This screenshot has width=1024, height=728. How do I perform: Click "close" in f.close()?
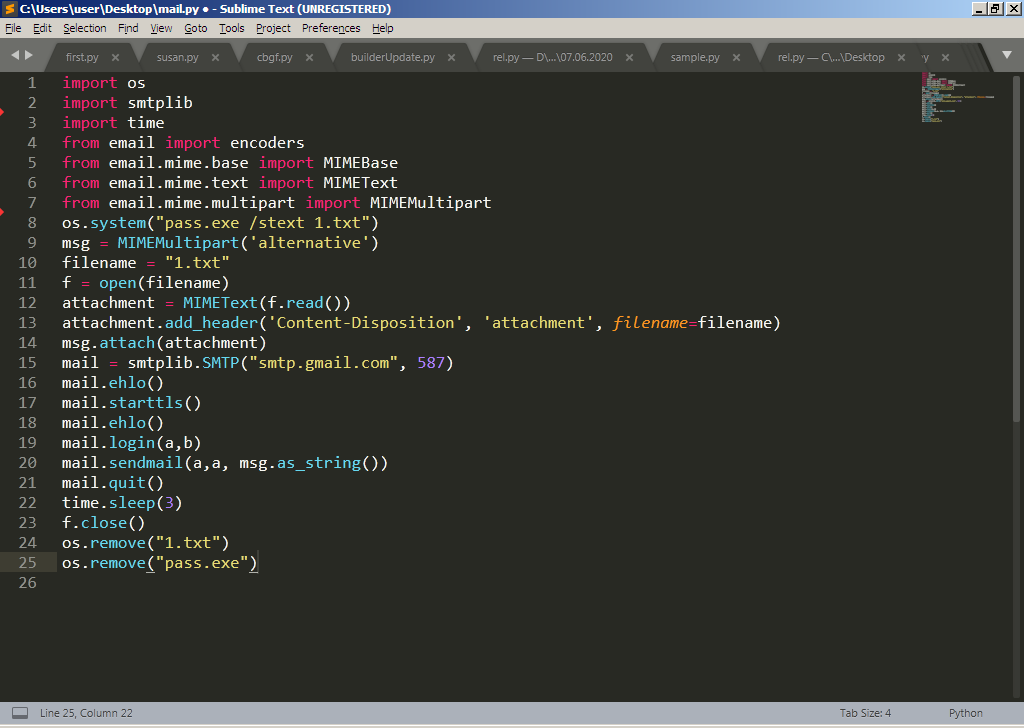(x=104, y=523)
